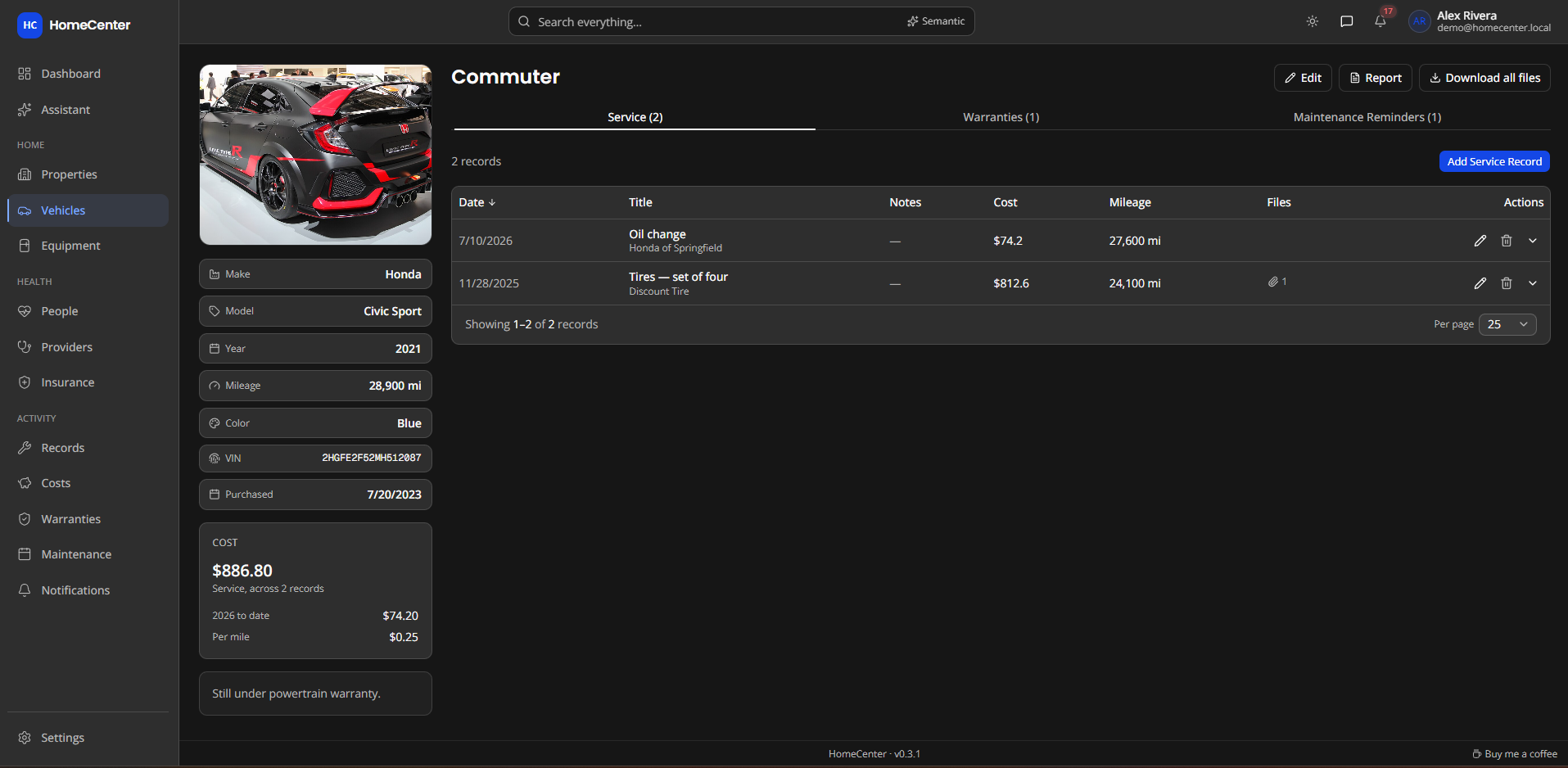Viewport: 1568px width, 768px height.
Task: Click Add Service Record button
Action: tap(1494, 161)
